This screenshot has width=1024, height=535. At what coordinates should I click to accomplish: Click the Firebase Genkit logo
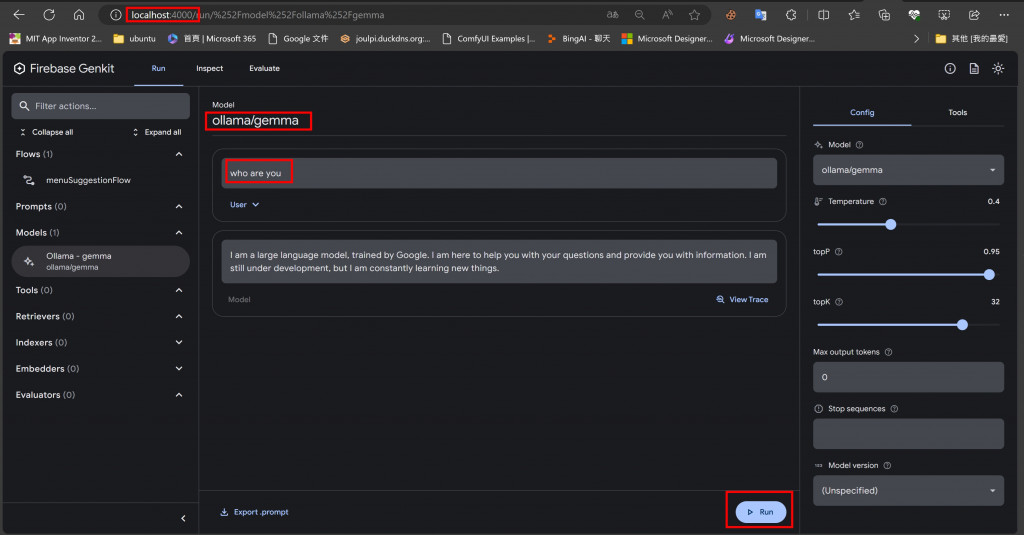click(64, 69)
